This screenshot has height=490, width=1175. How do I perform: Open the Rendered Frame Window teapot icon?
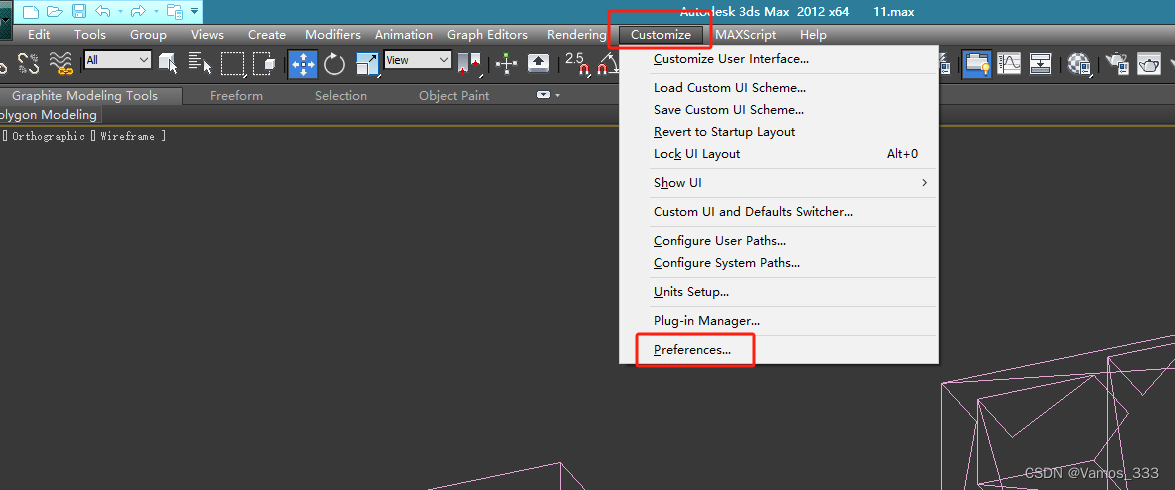point(1150,64)
